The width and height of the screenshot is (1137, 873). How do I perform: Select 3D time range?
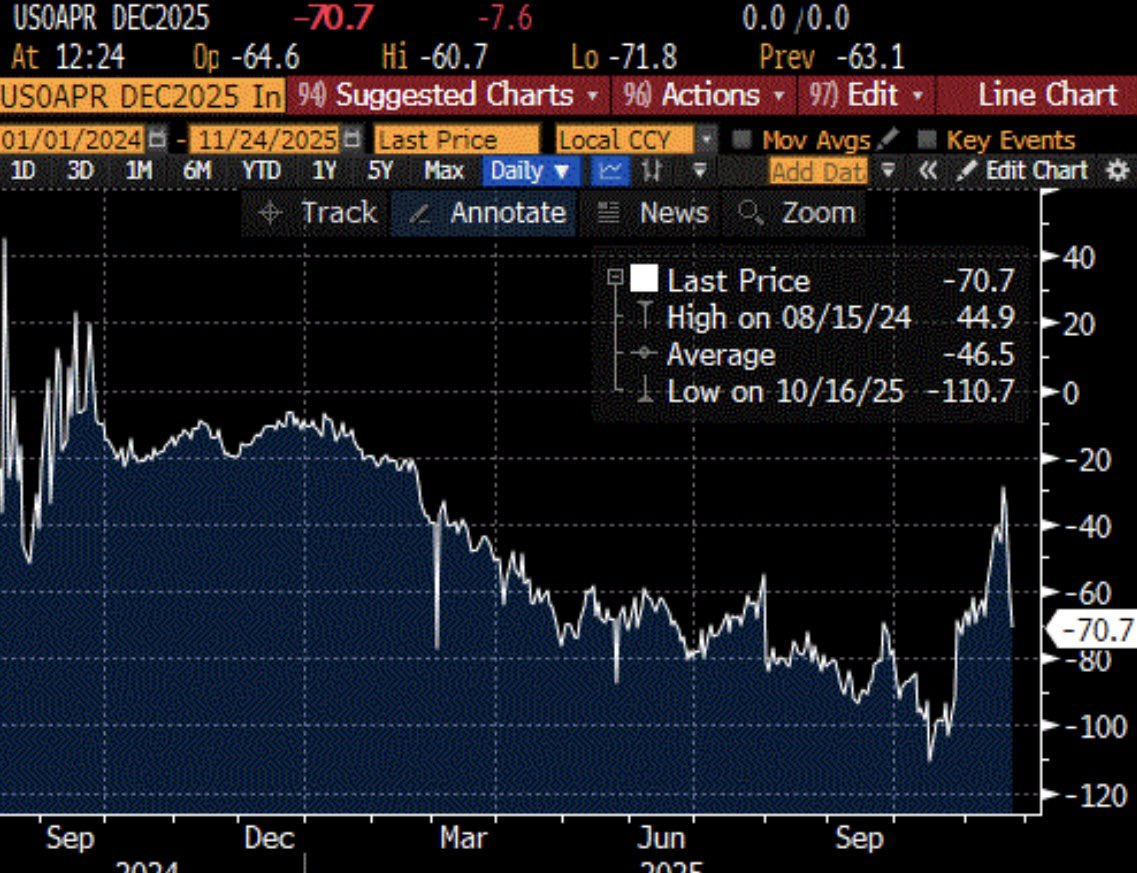[x=80, y=171]
